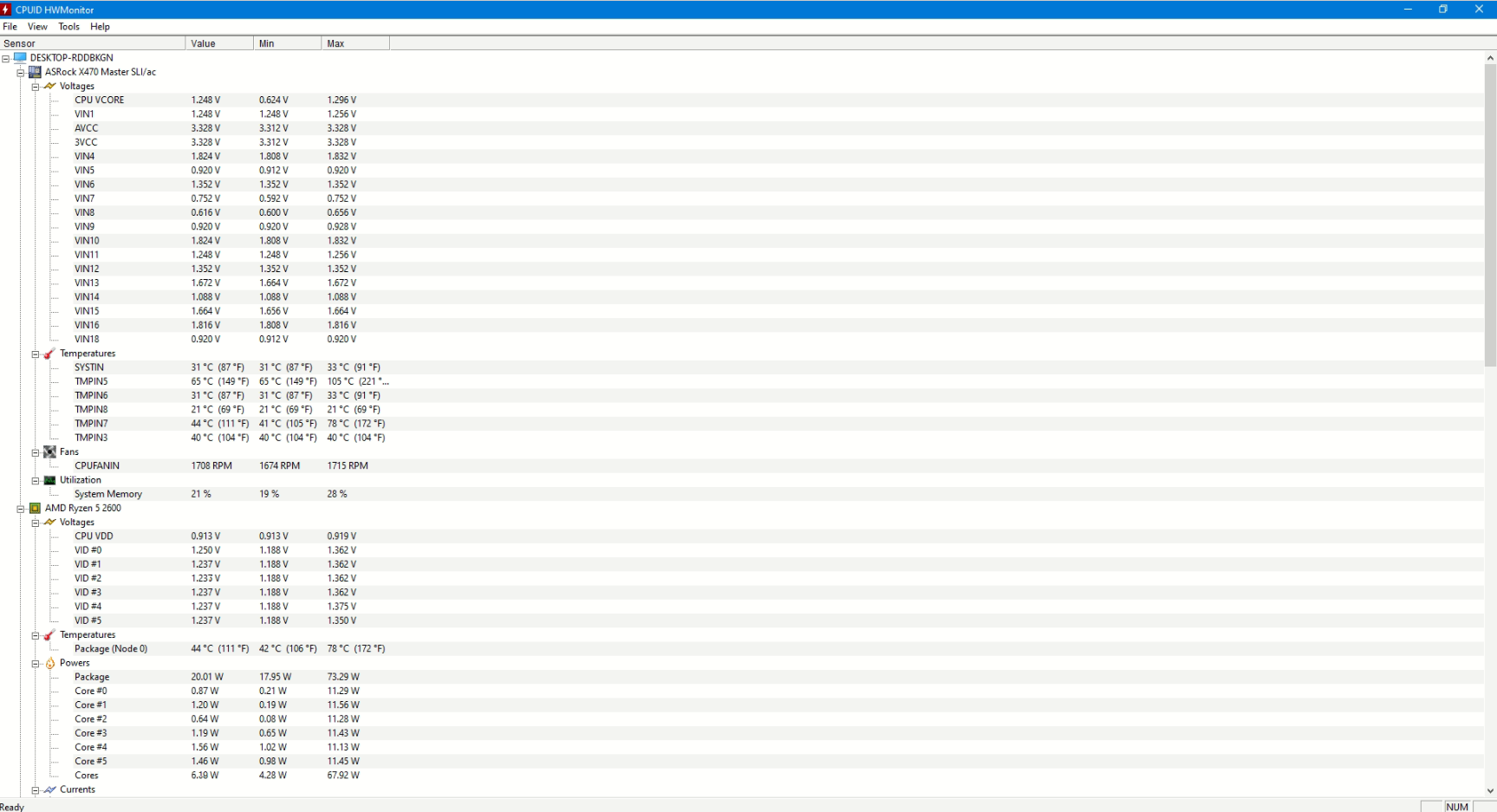Click the Ryzen Voltages wave icon
Viewport: 1497px width, 812px height.
[49, 522]
